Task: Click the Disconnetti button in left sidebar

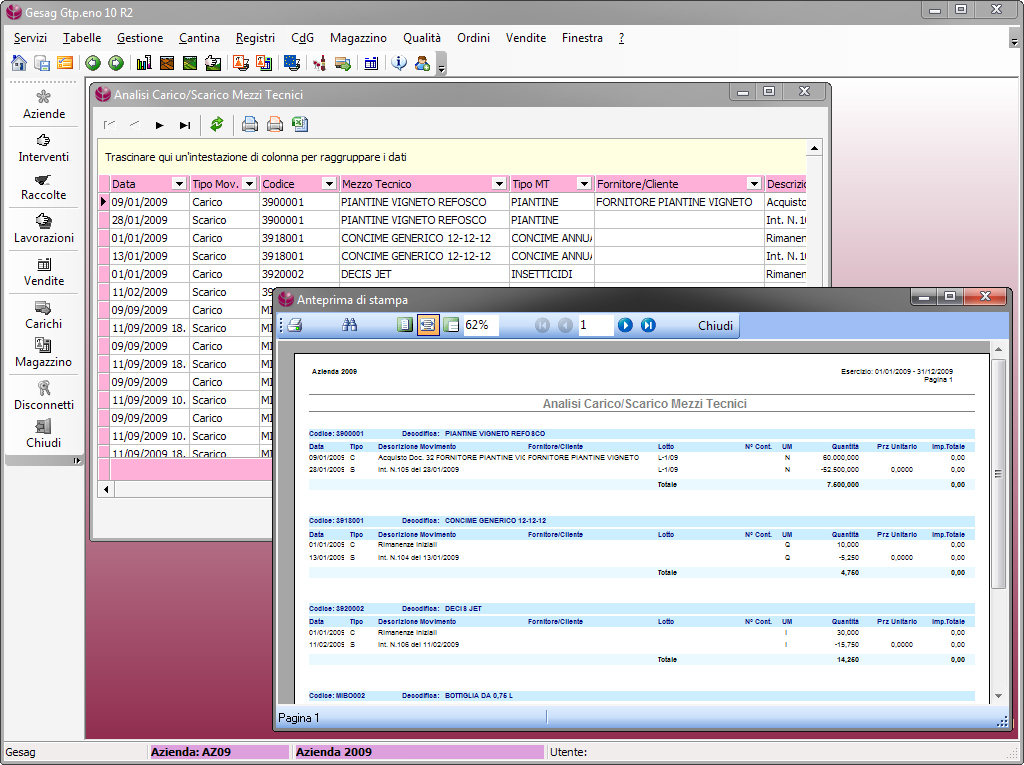Action: click(44, 396)
